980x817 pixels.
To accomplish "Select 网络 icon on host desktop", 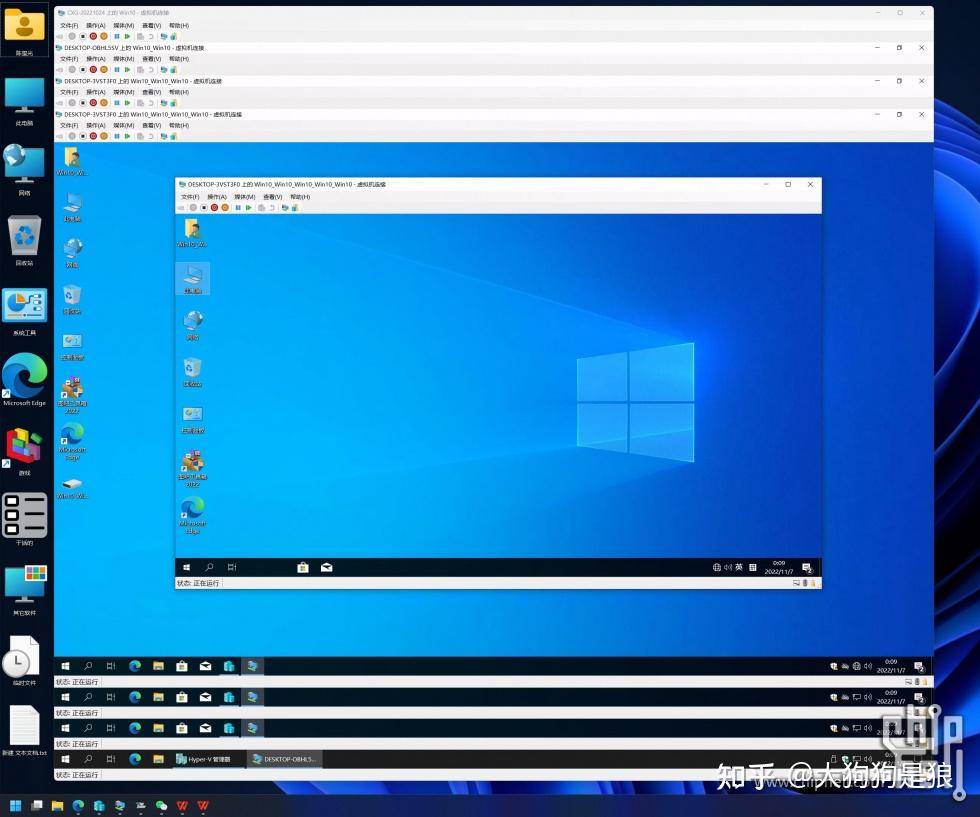I will coord(24,170).
